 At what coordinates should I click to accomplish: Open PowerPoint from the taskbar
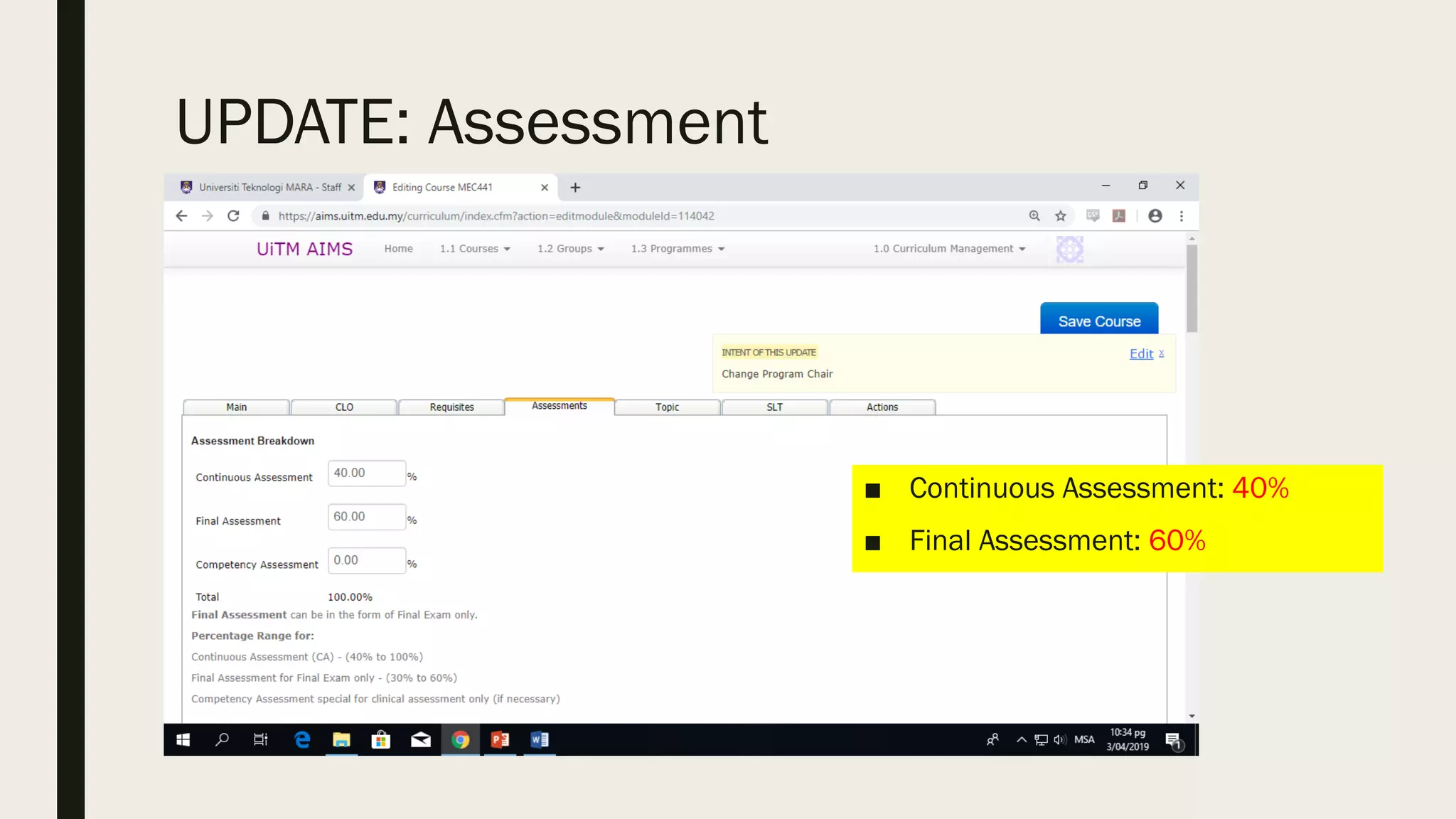pyautogui.click(x=500, y=739)
